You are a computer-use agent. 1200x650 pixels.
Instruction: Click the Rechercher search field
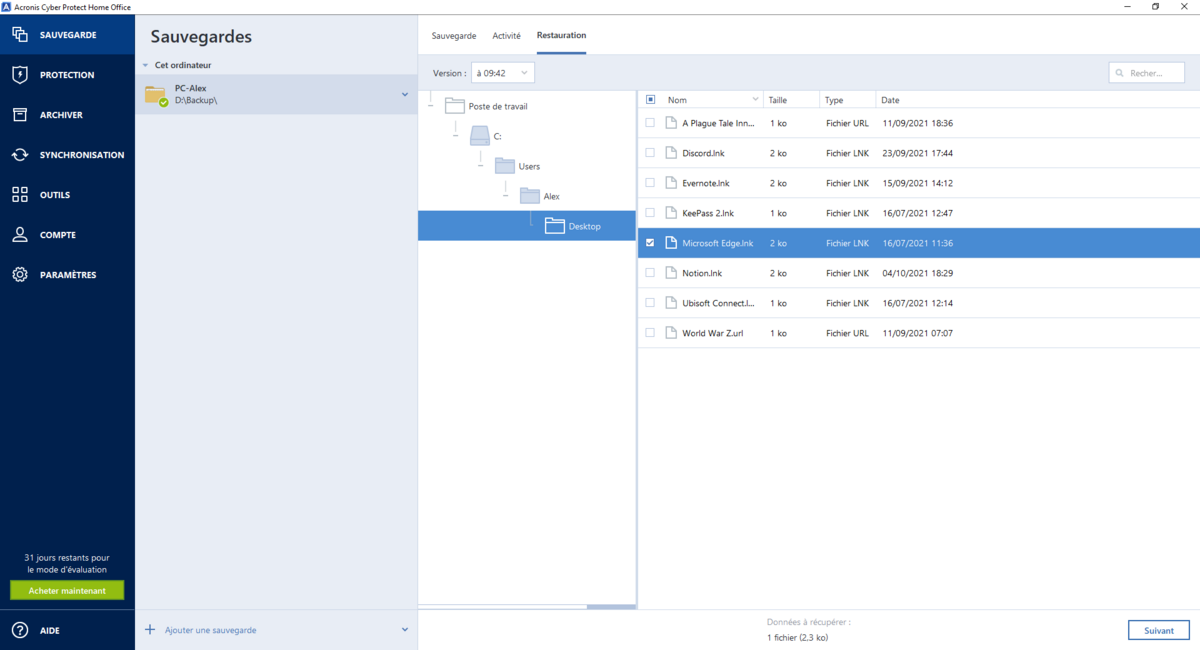pos(1147,73)
